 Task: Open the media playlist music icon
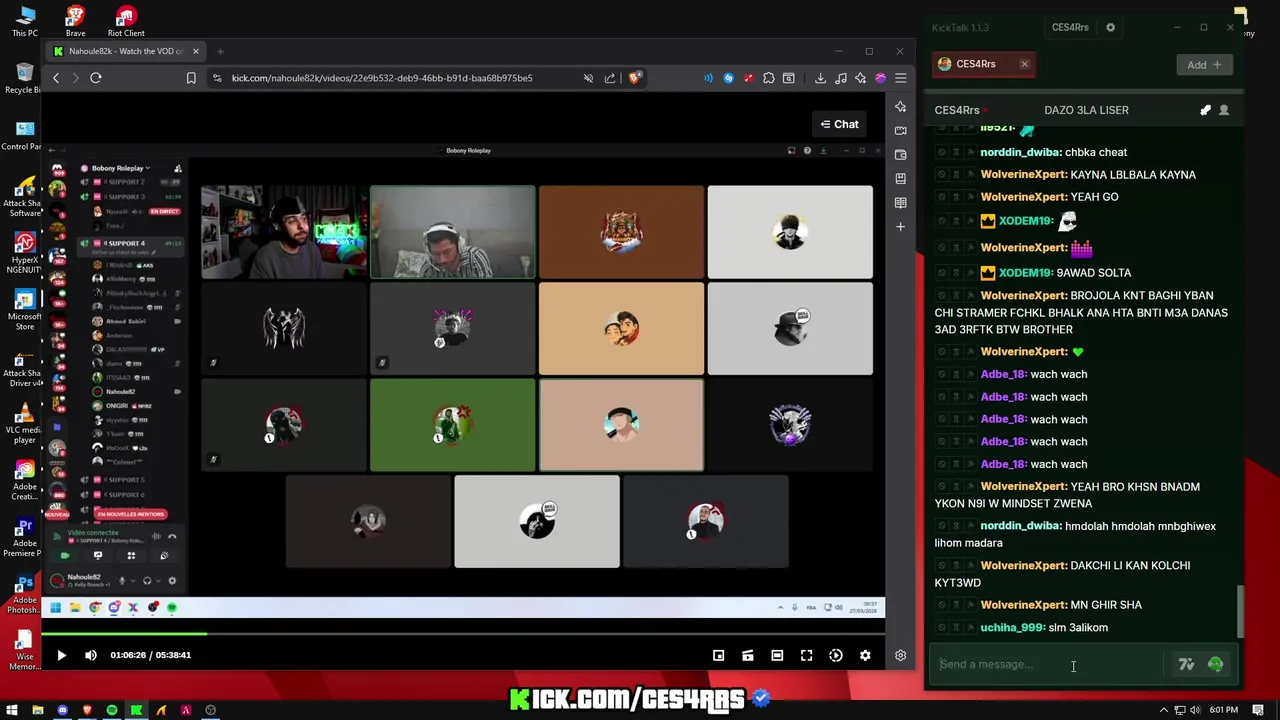pyautogui.click(x=840, y=78)
